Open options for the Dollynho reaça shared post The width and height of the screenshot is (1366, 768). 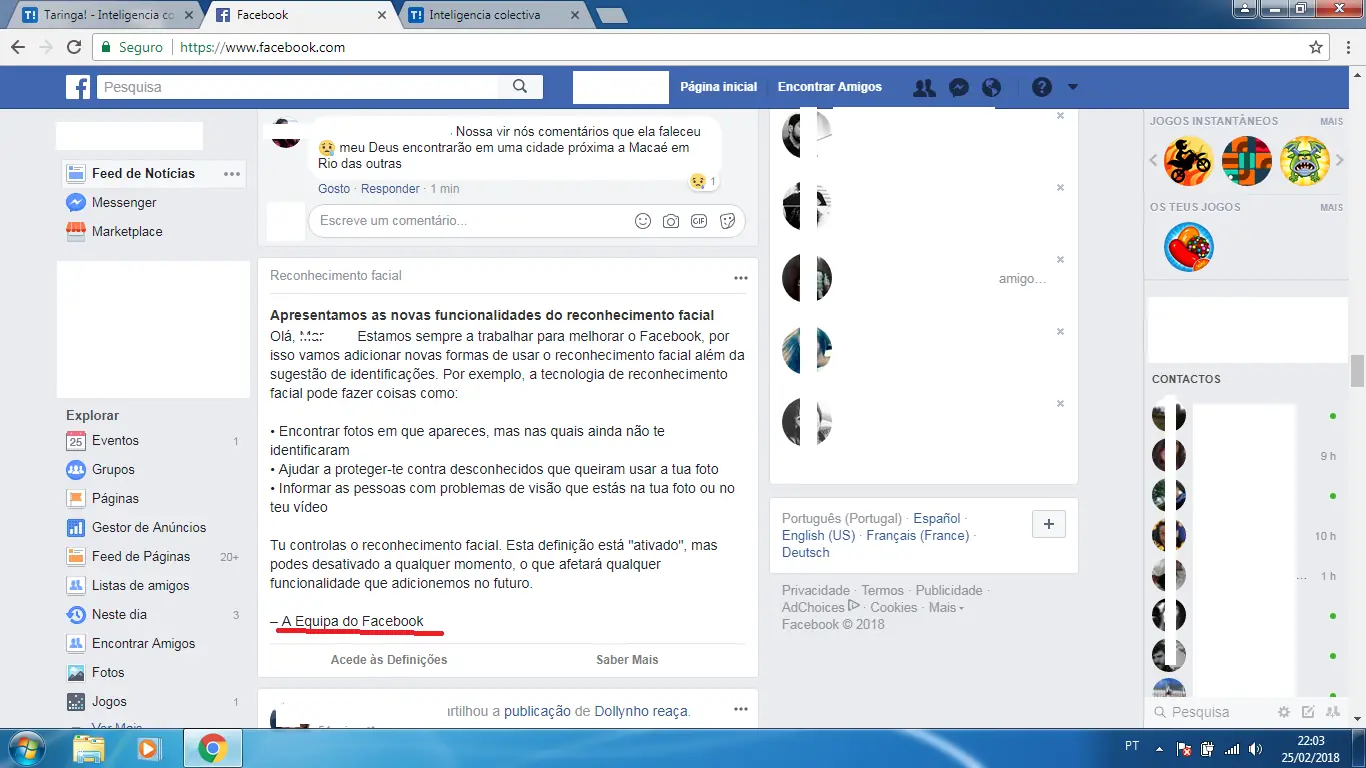[x=741, y=709]
